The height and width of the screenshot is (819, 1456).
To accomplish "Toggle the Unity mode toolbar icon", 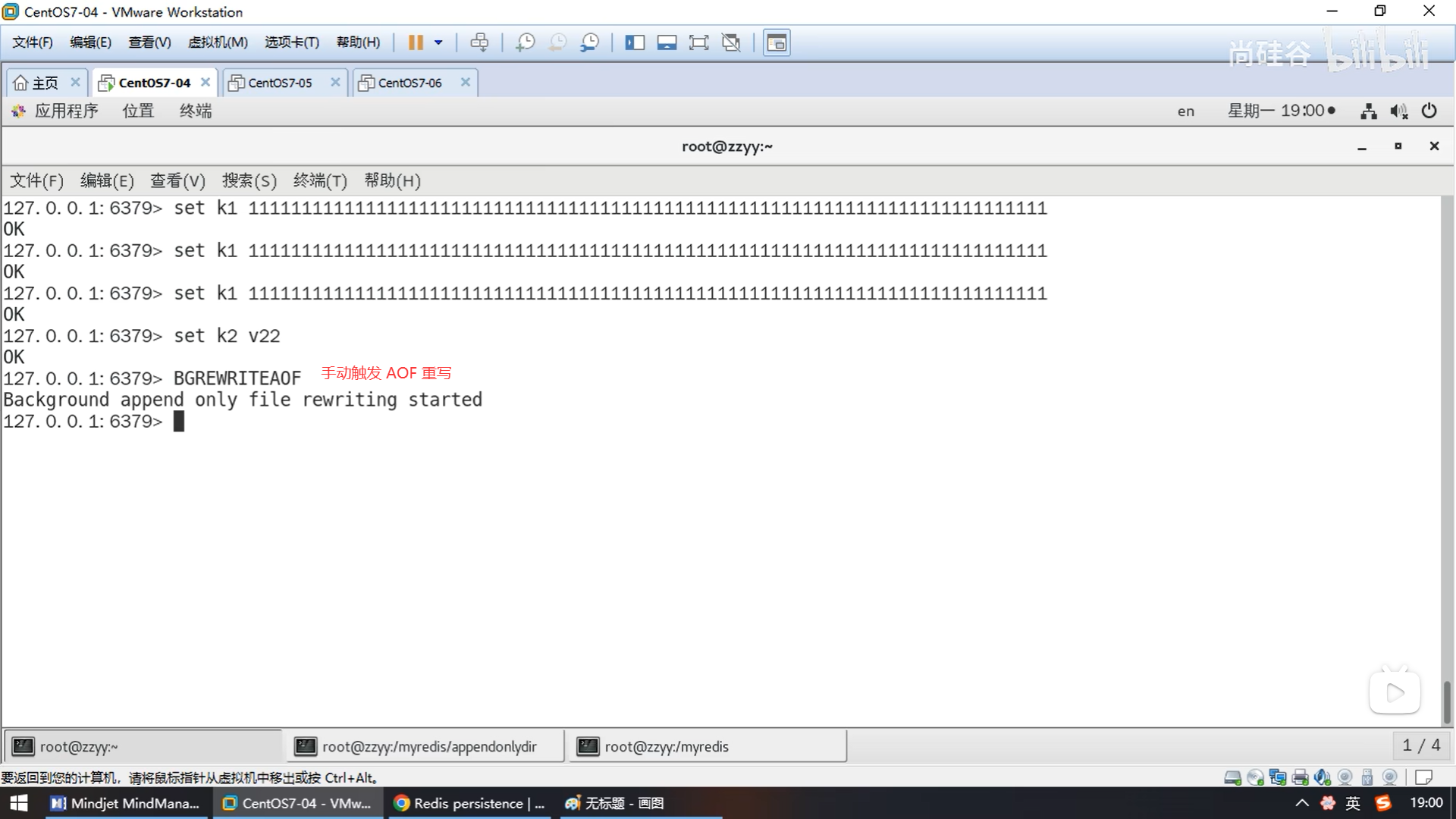I will point(731,42).
